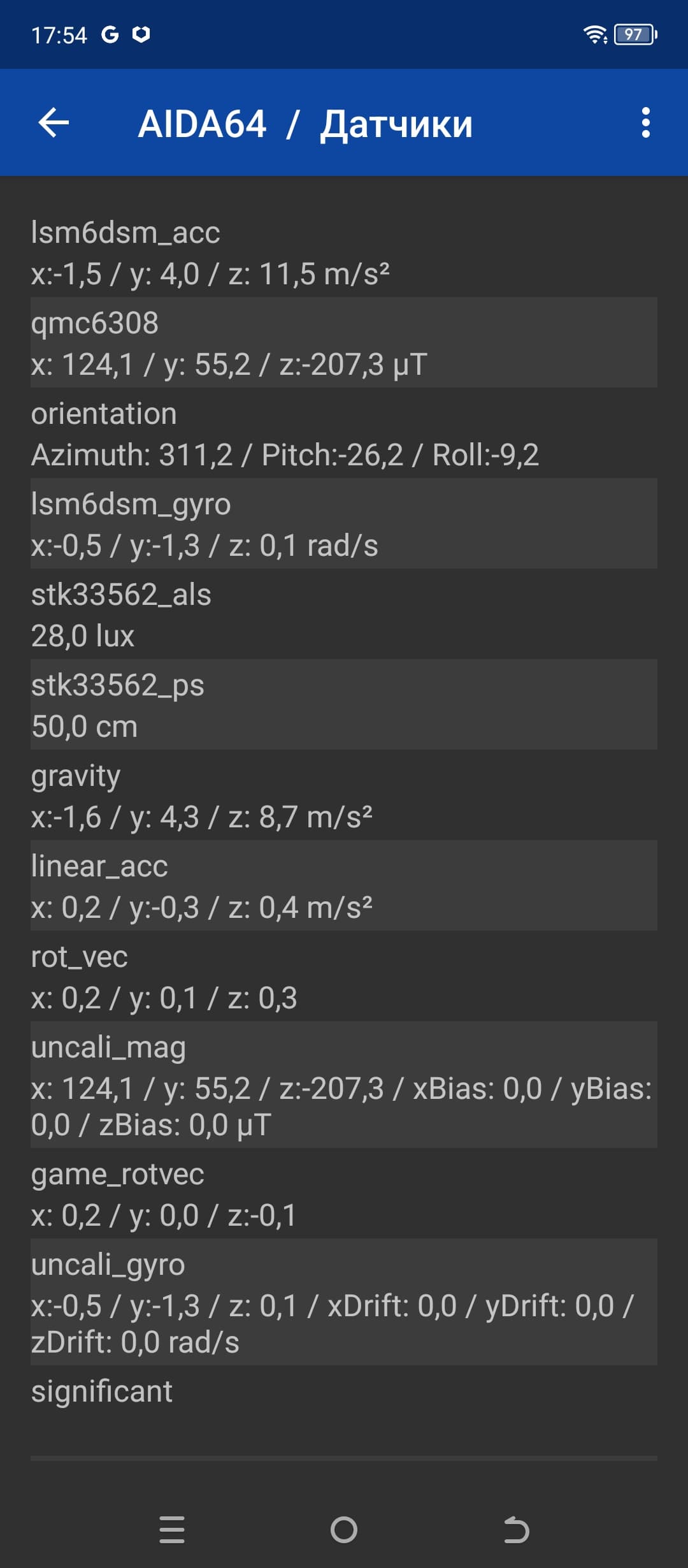Select the qmc6308 magnetometer entry

pos(344,343)
